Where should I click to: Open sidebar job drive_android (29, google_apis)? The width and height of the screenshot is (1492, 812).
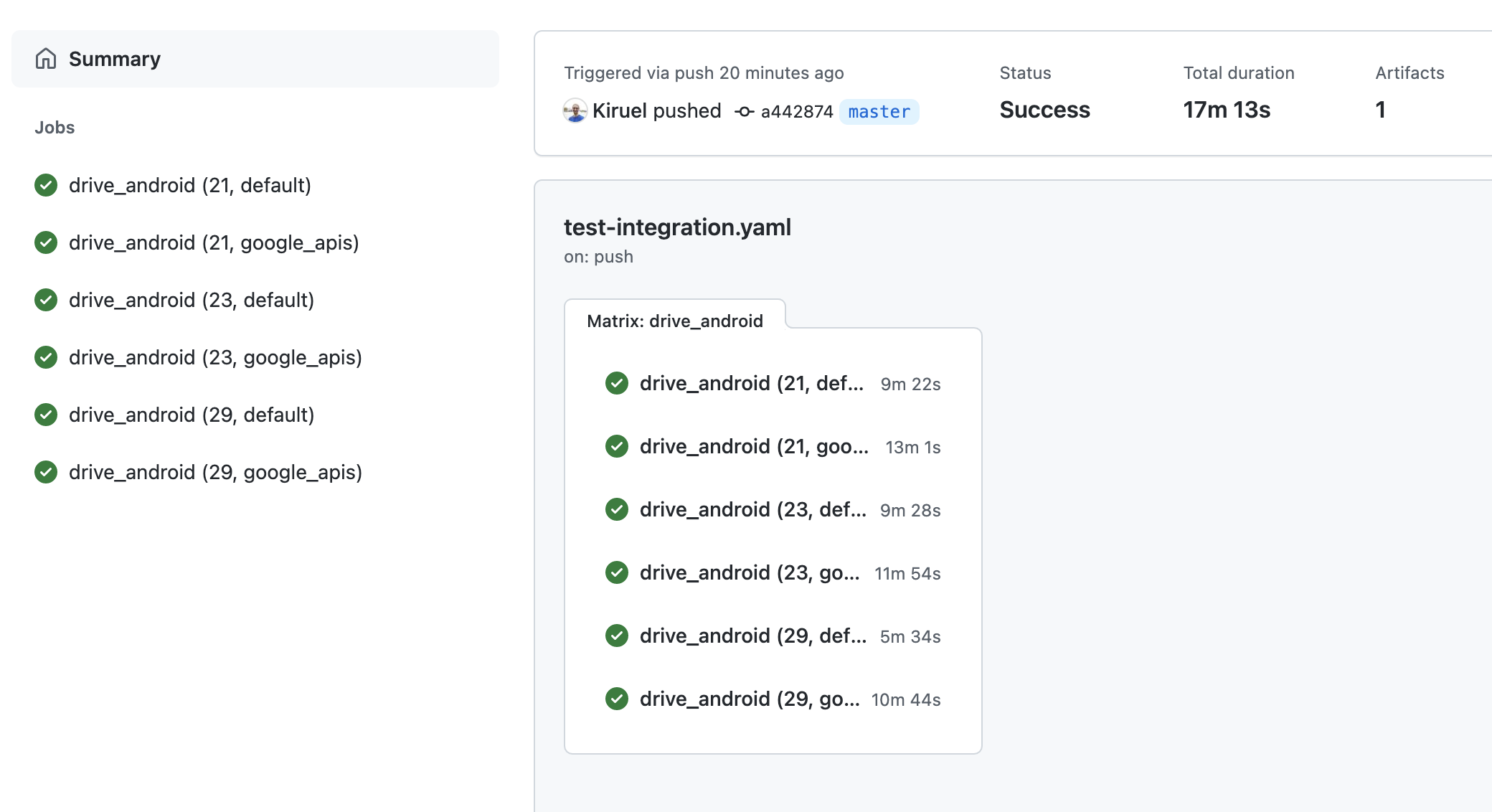point(215,472)
